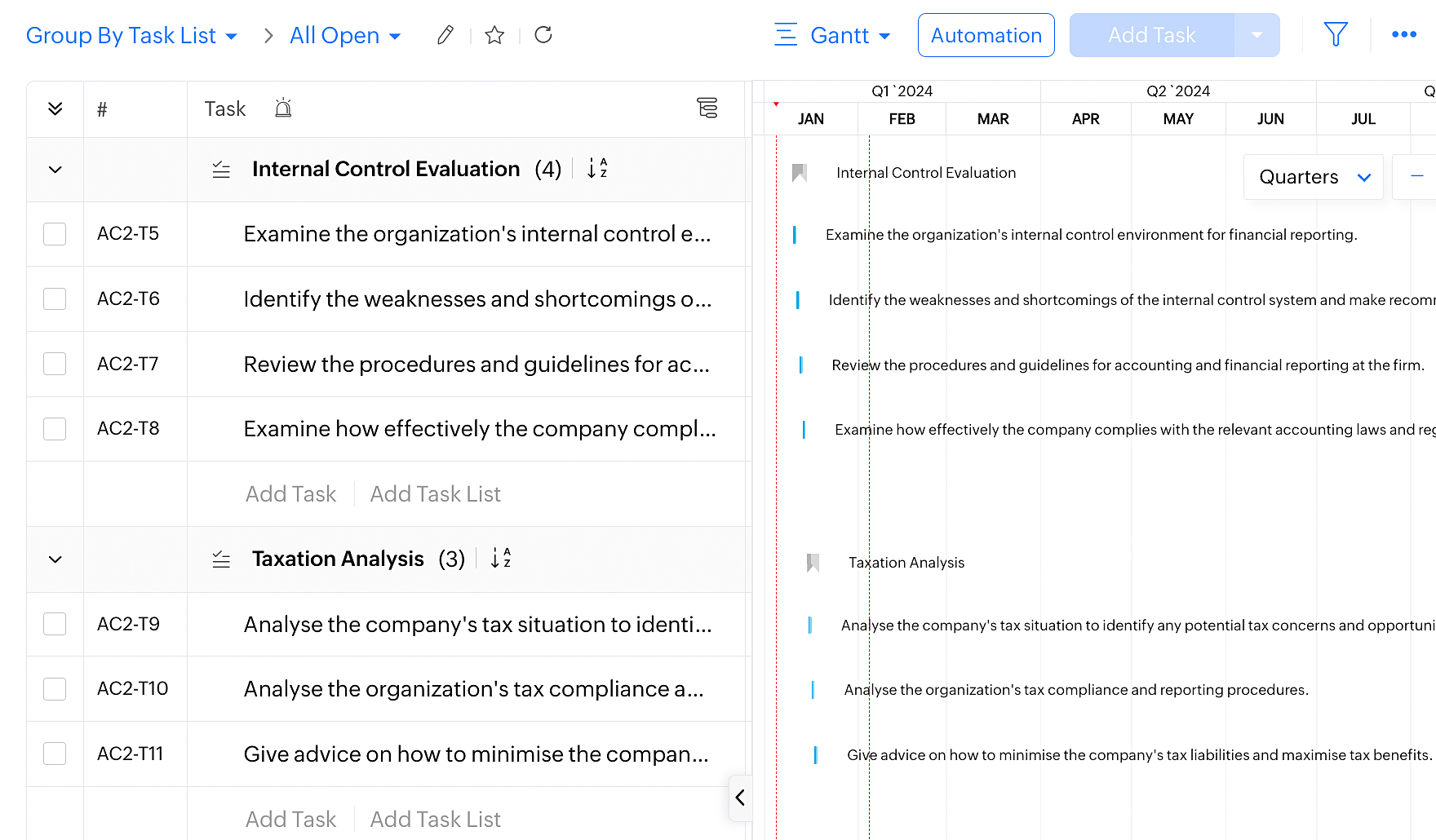Open column customization icon in table header
This screenshot has width=1436, height=840.
pyautogui.click(x=707, y=108)
